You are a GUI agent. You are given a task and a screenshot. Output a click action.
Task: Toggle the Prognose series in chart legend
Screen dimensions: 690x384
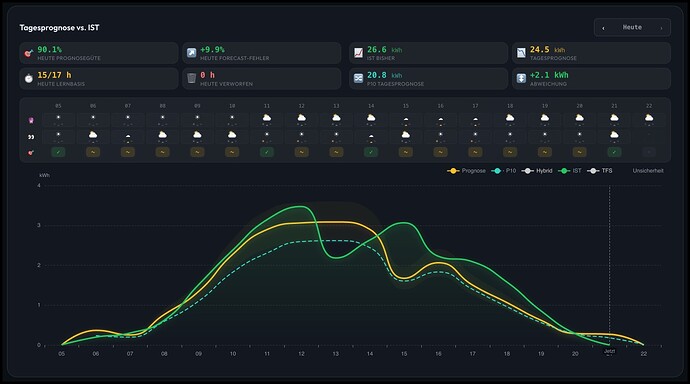466,171
